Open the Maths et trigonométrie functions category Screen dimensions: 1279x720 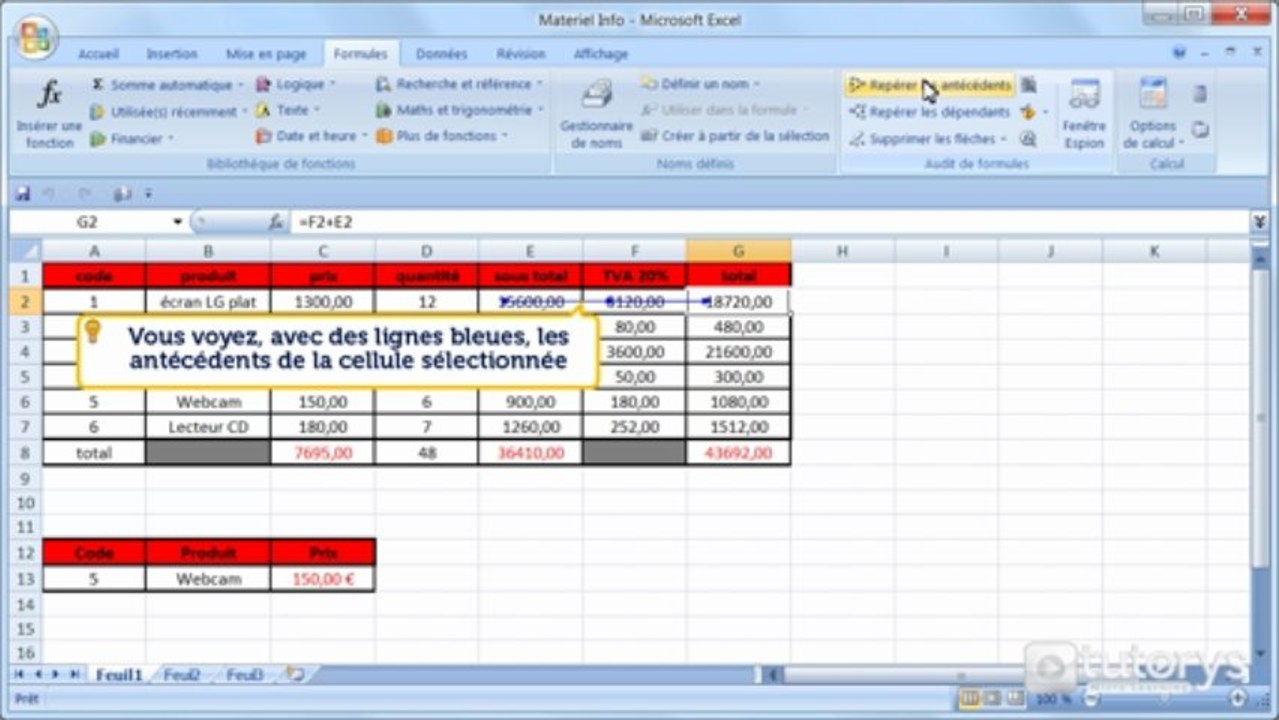point(459,110)
